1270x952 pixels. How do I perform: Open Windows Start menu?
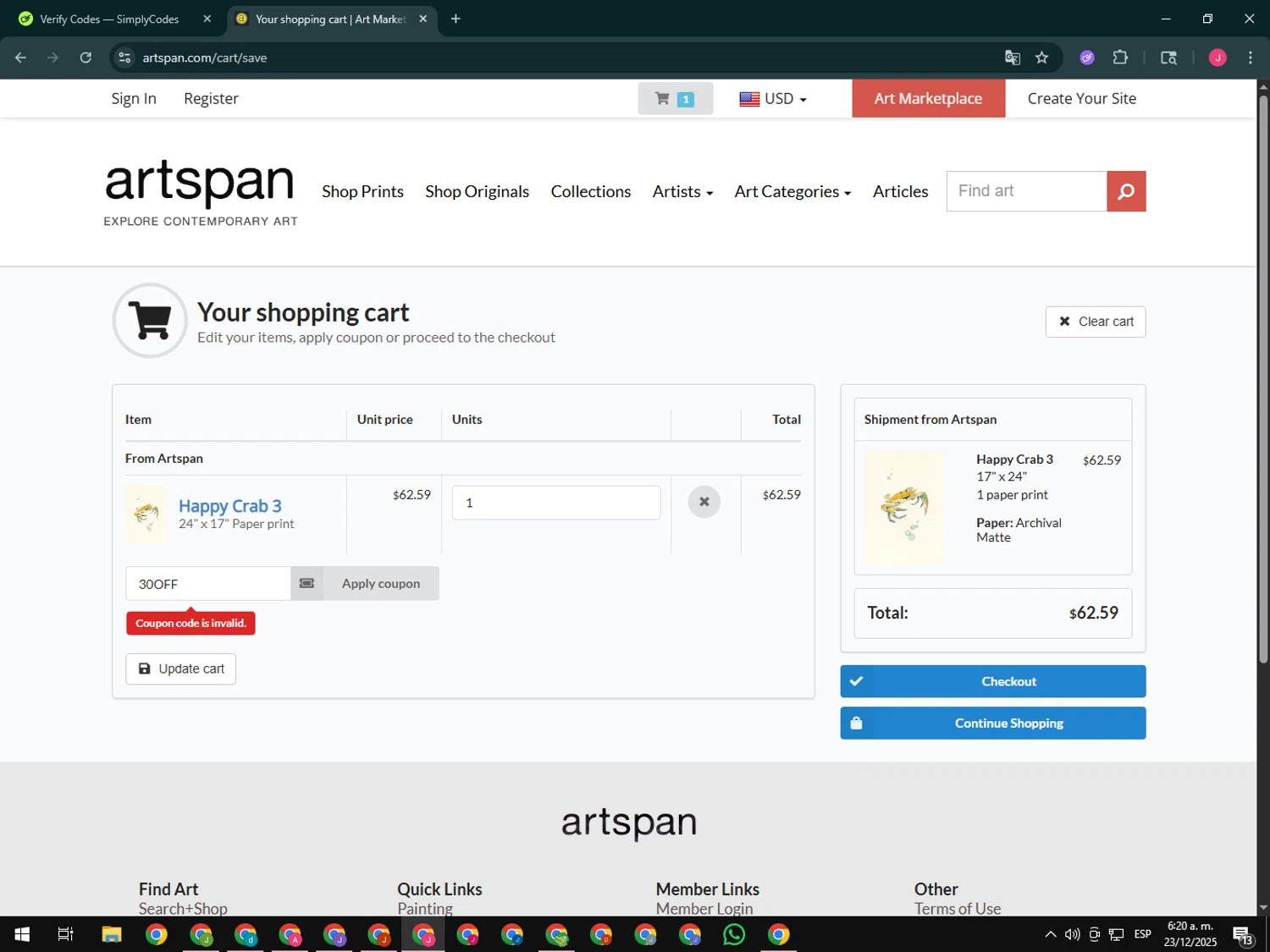point(22,934)
